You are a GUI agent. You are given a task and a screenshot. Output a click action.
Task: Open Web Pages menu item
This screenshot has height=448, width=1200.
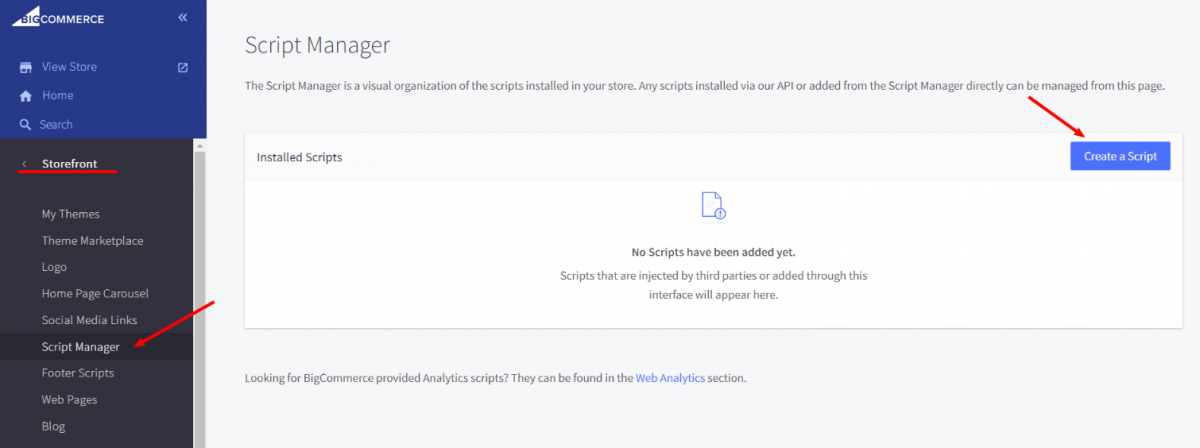[69, 399]
